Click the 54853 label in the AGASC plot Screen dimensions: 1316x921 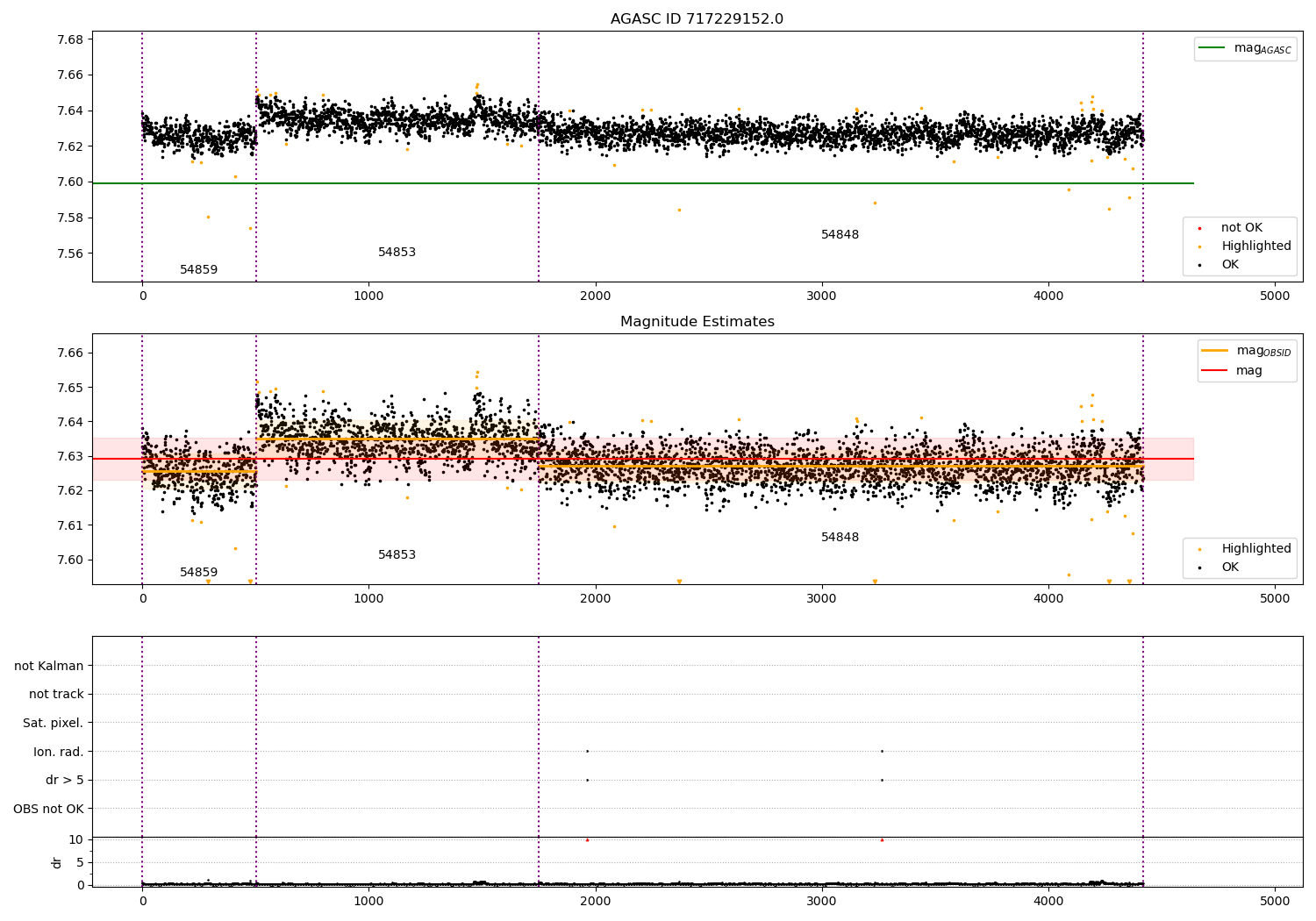coord(397,253)
